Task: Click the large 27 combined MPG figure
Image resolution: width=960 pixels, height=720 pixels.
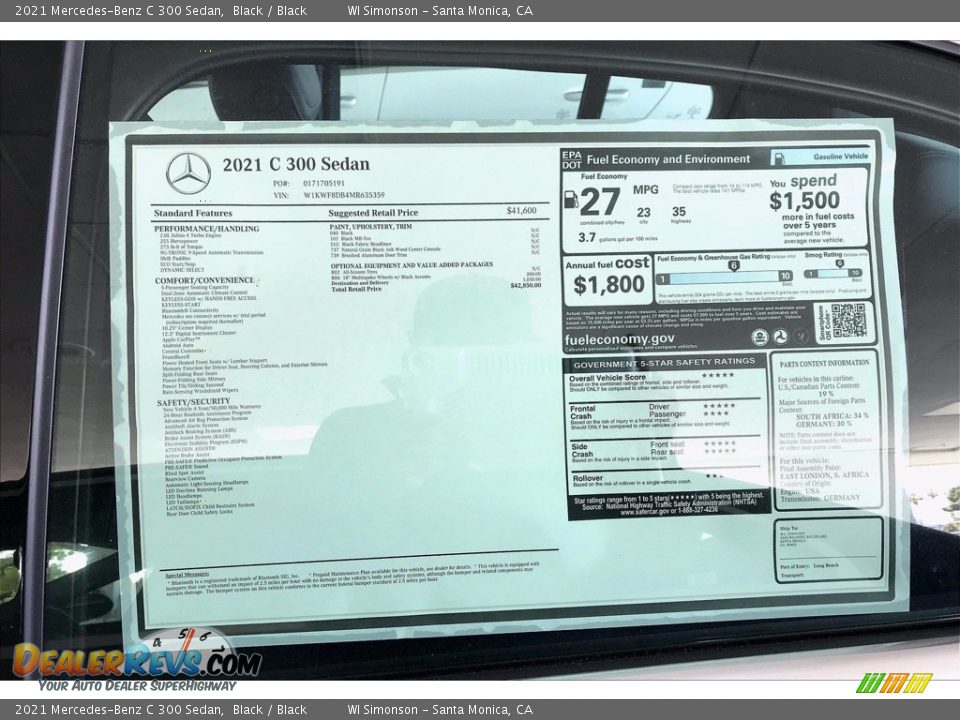Action: (600, 201)
